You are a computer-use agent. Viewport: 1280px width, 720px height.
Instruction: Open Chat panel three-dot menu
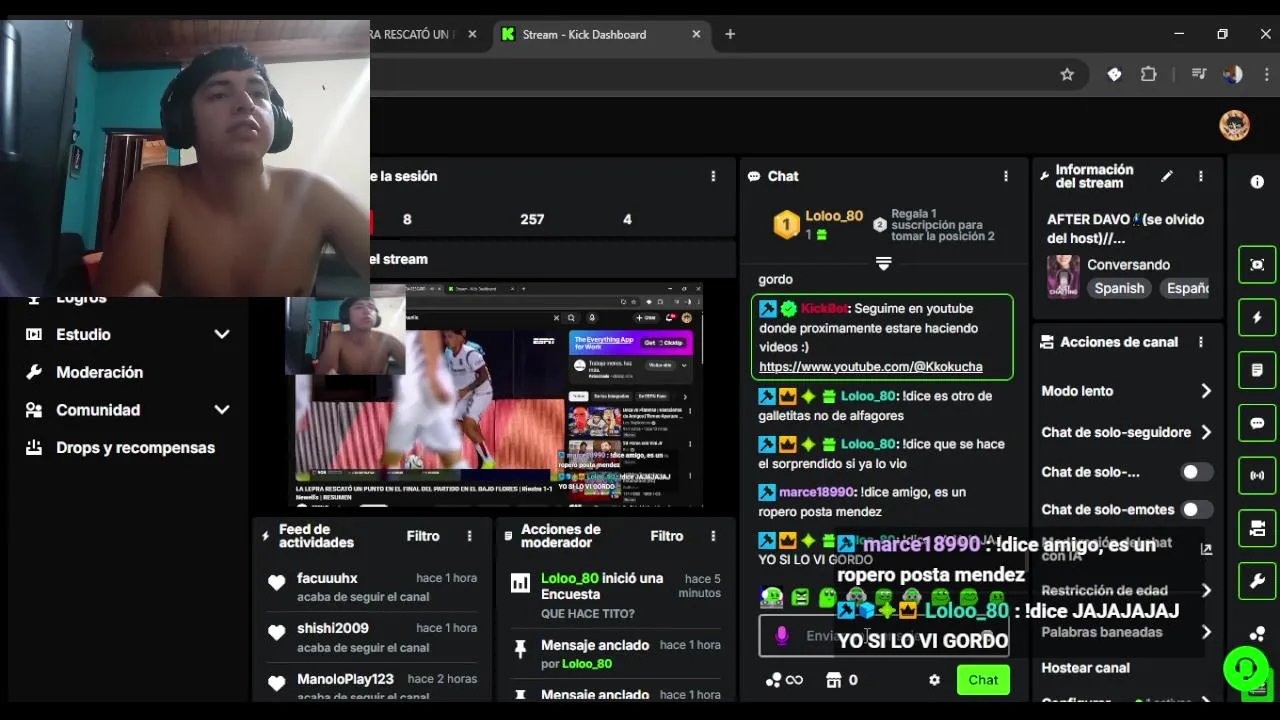(x=1006, y=176)
